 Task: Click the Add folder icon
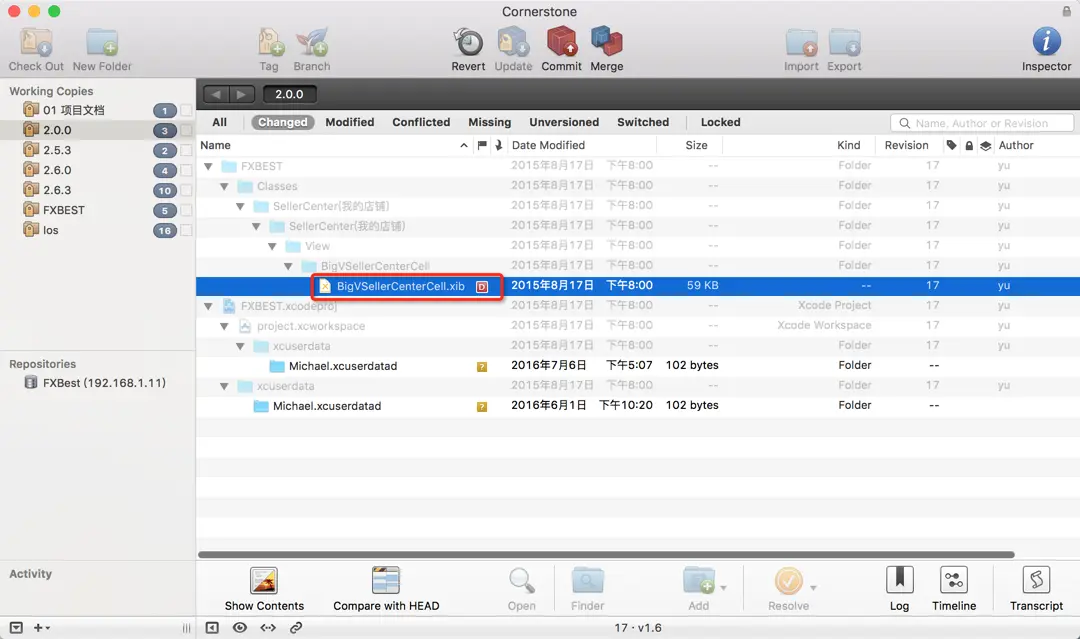pos(699,580)
